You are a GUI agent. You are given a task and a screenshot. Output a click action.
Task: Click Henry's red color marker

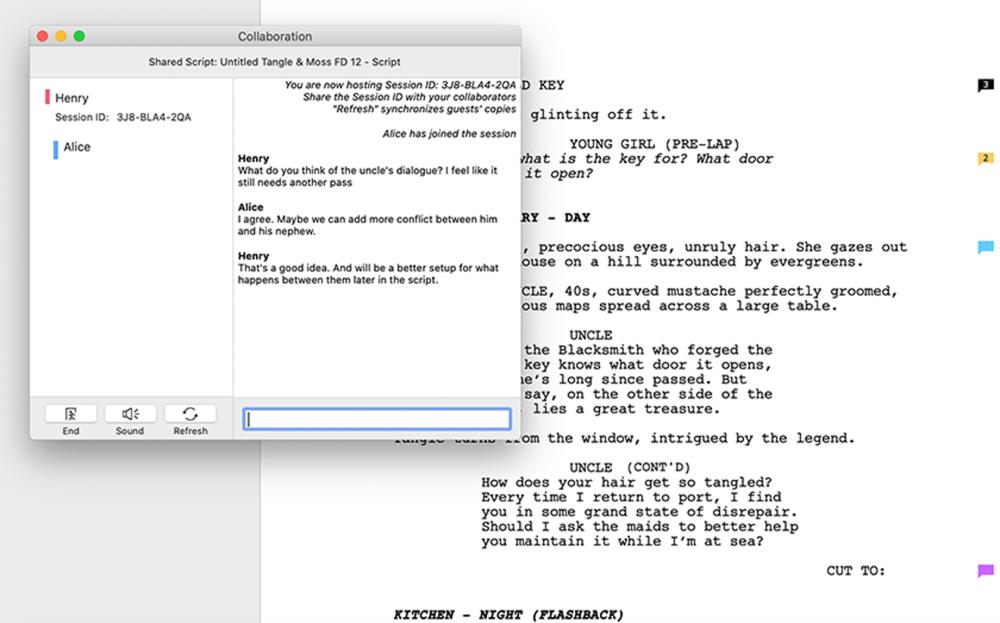tap(47, 98)
